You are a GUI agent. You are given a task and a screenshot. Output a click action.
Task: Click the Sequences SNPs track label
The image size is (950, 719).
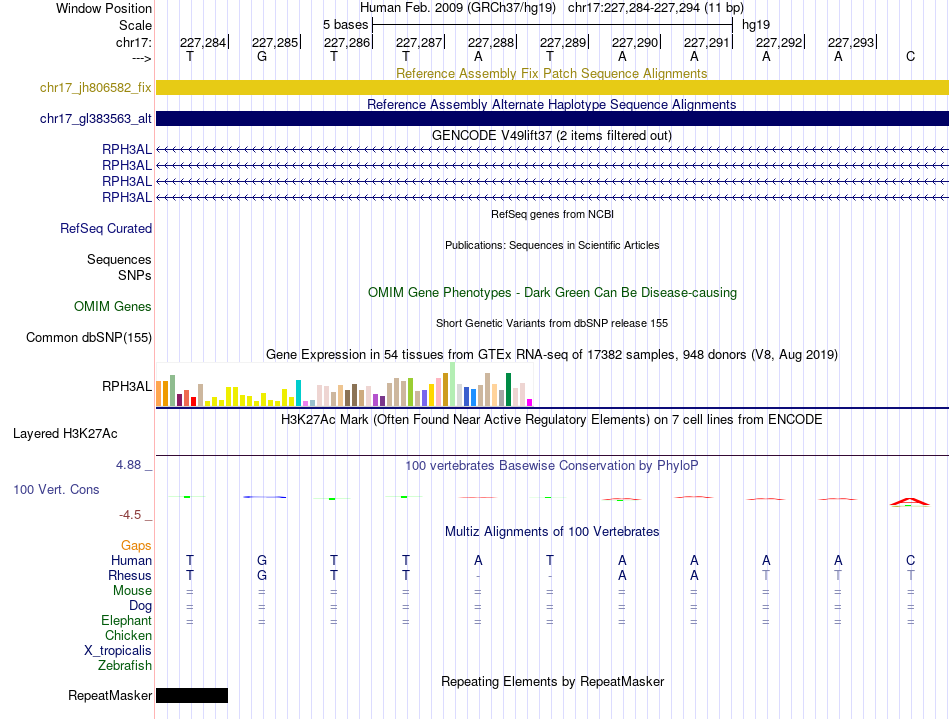(x=119, y=267)
